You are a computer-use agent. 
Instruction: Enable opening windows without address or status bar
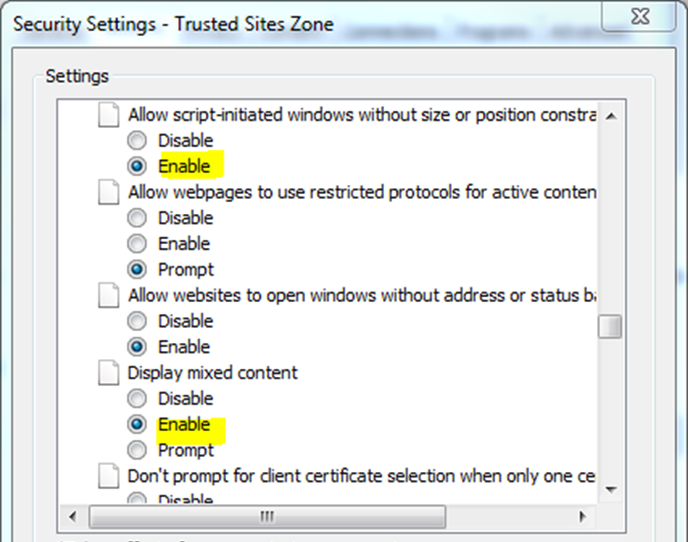pos(138,347)
